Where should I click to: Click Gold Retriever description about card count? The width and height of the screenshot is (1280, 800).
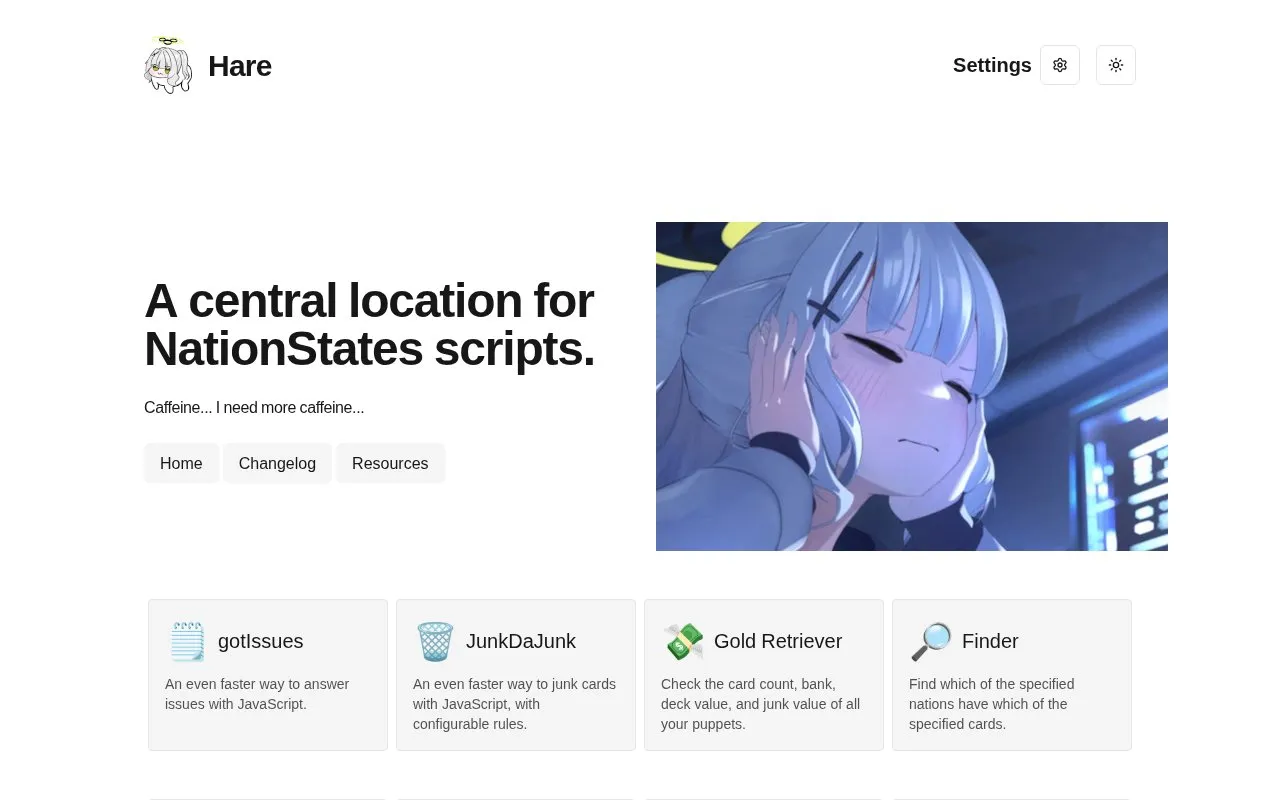point(760,704)
